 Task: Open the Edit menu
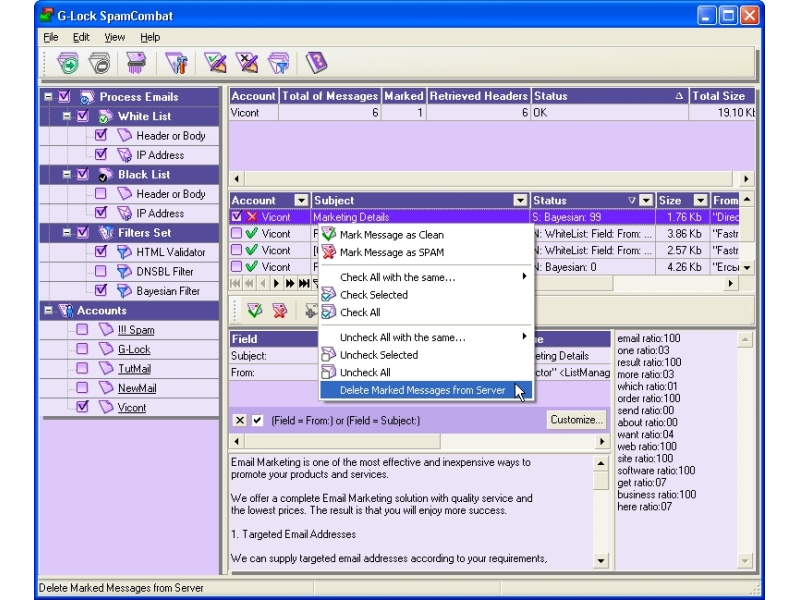pos(81,37)
